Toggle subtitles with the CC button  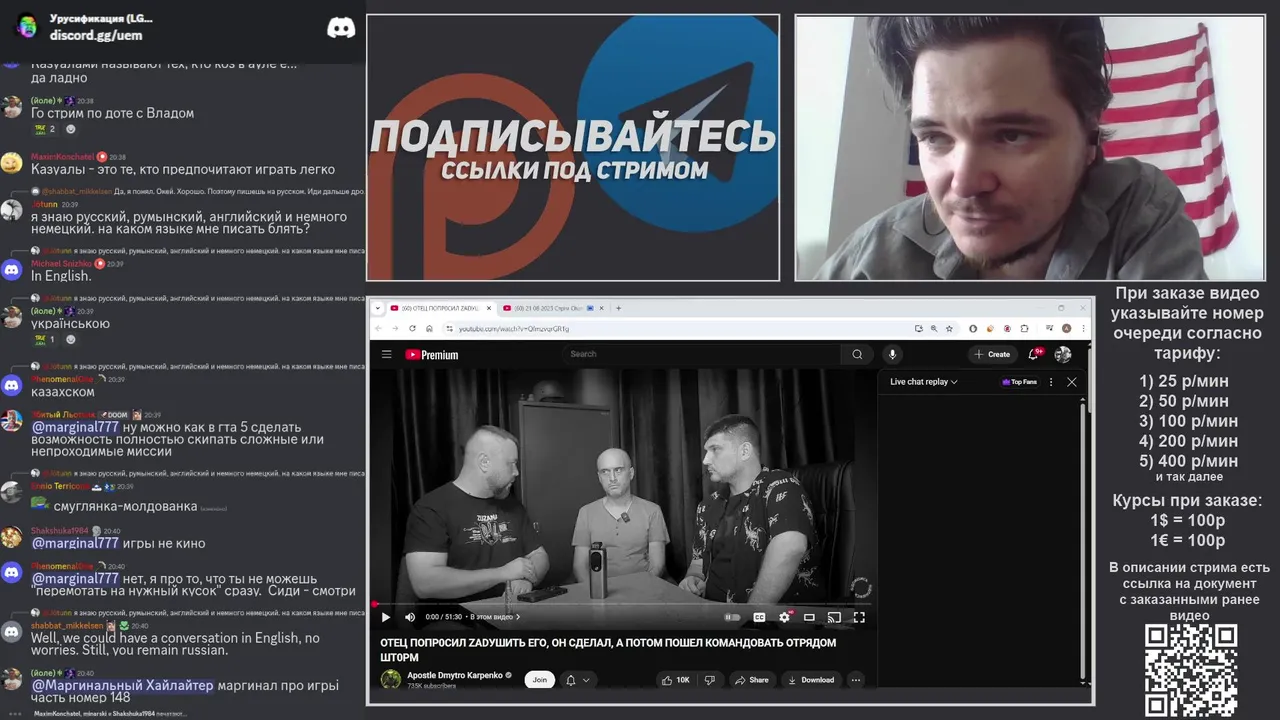point(759,617)
